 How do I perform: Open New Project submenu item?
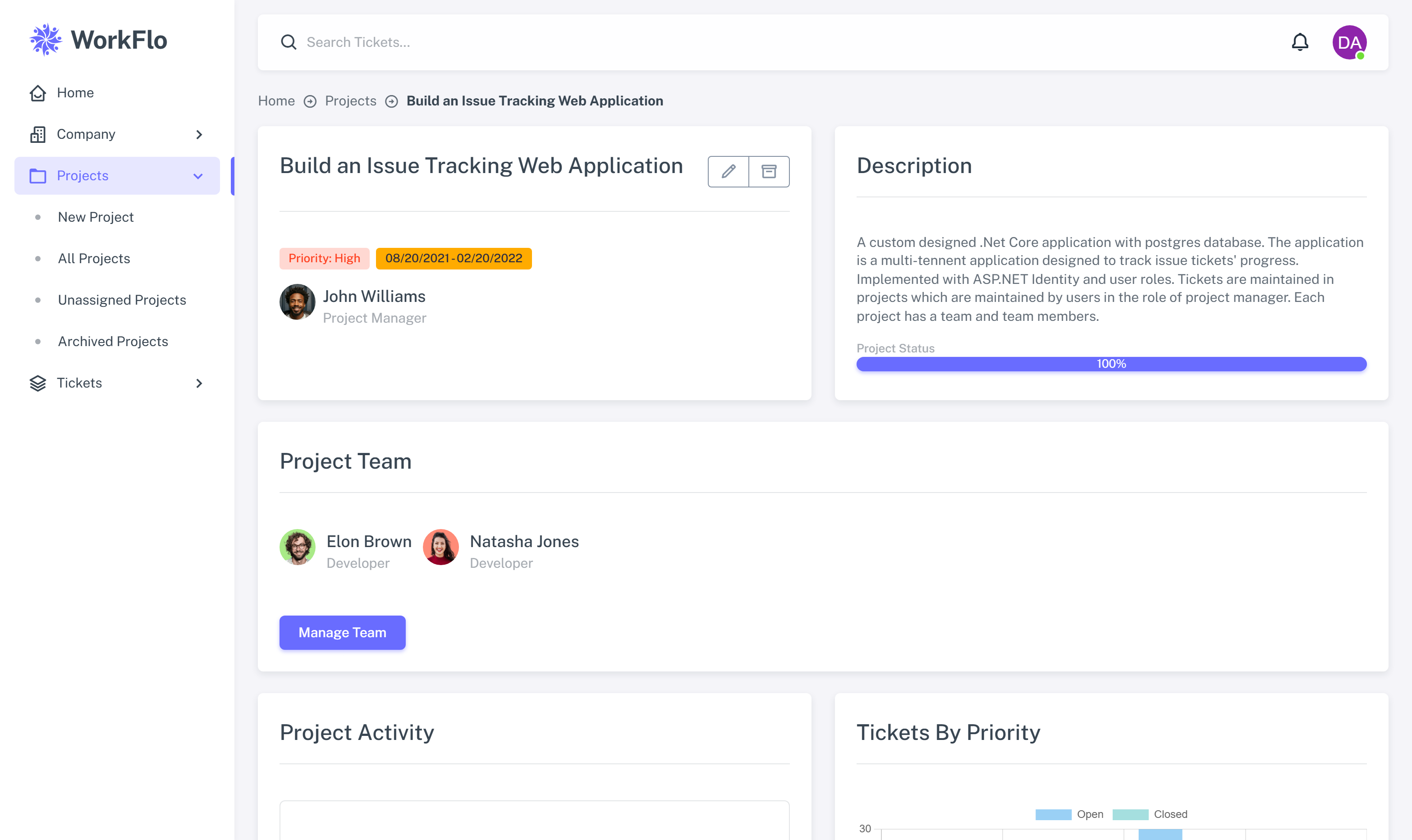(x=96, y=217)
